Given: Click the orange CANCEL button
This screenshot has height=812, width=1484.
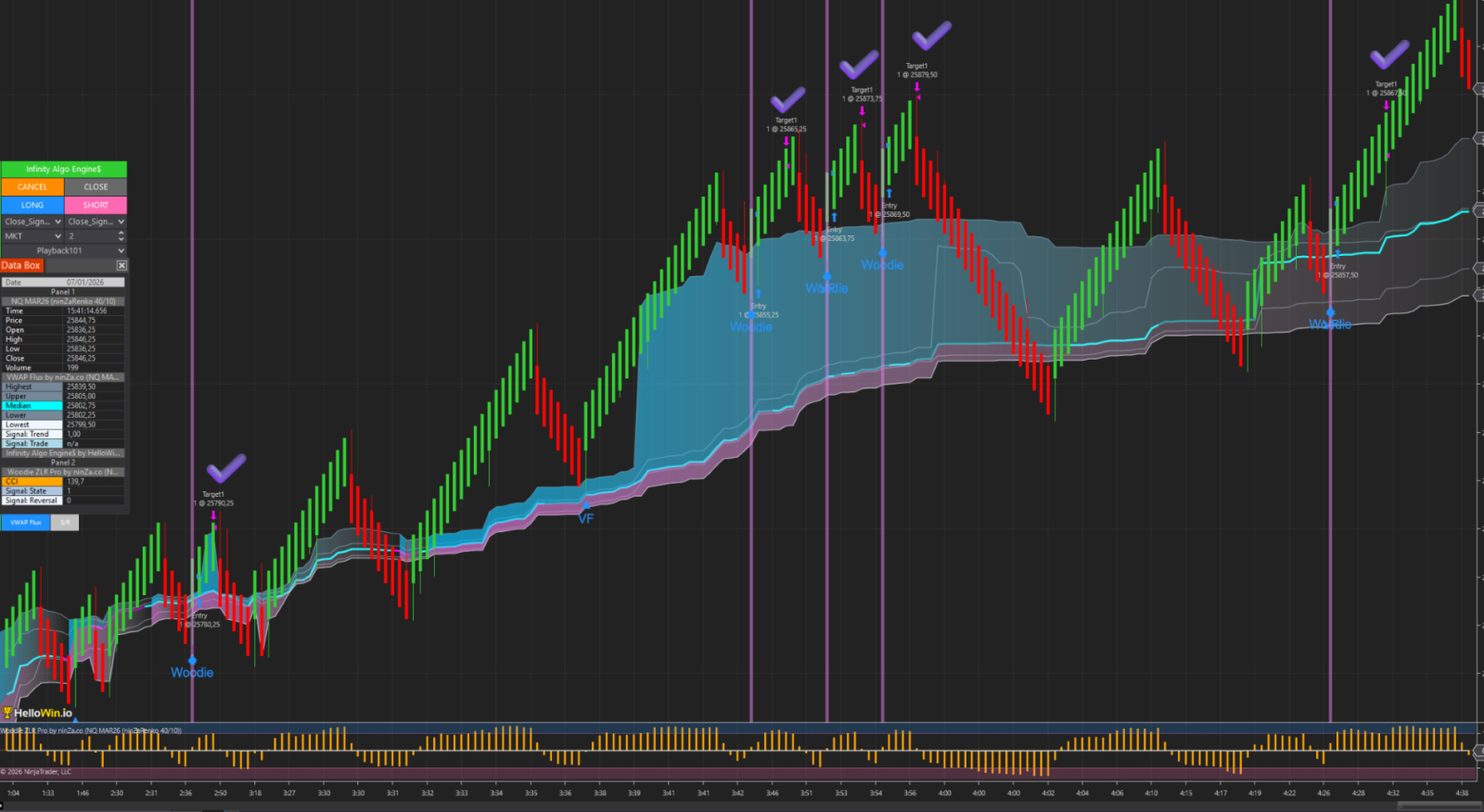Looking at the screenshot, I should (32, 186).
